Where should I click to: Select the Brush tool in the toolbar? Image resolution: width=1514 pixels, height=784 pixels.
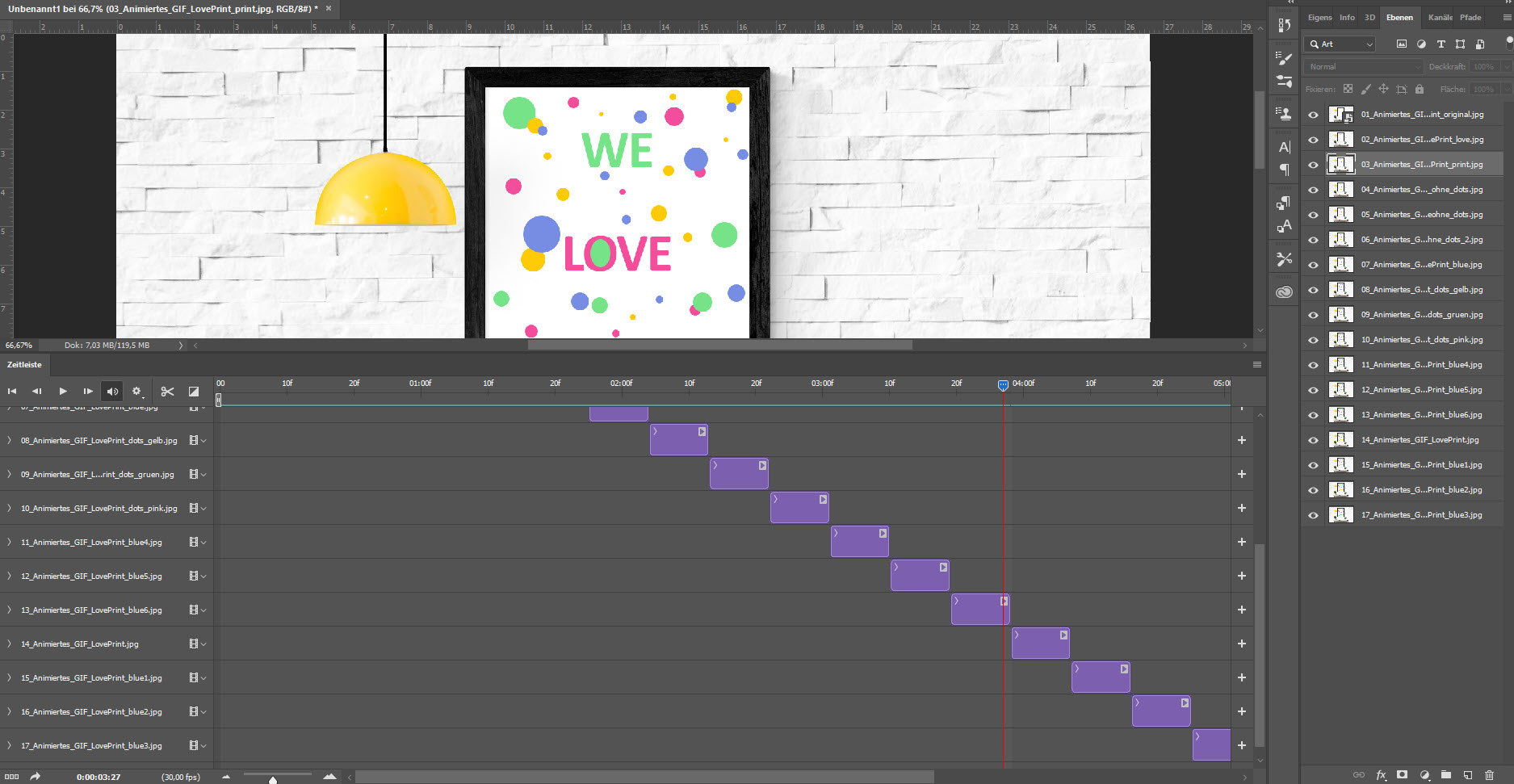point(1284,57)
